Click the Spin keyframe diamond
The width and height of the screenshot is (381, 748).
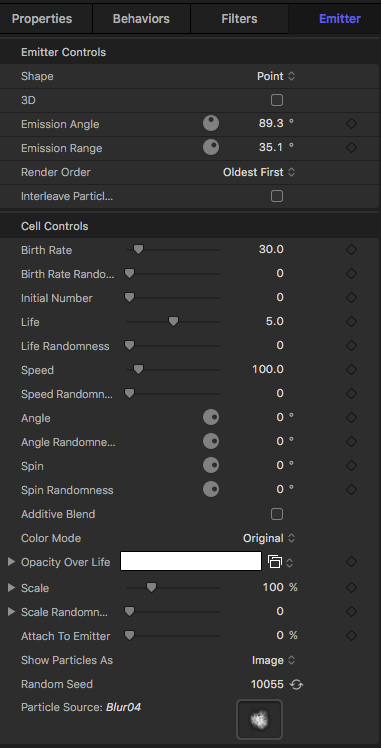point(351,465)
